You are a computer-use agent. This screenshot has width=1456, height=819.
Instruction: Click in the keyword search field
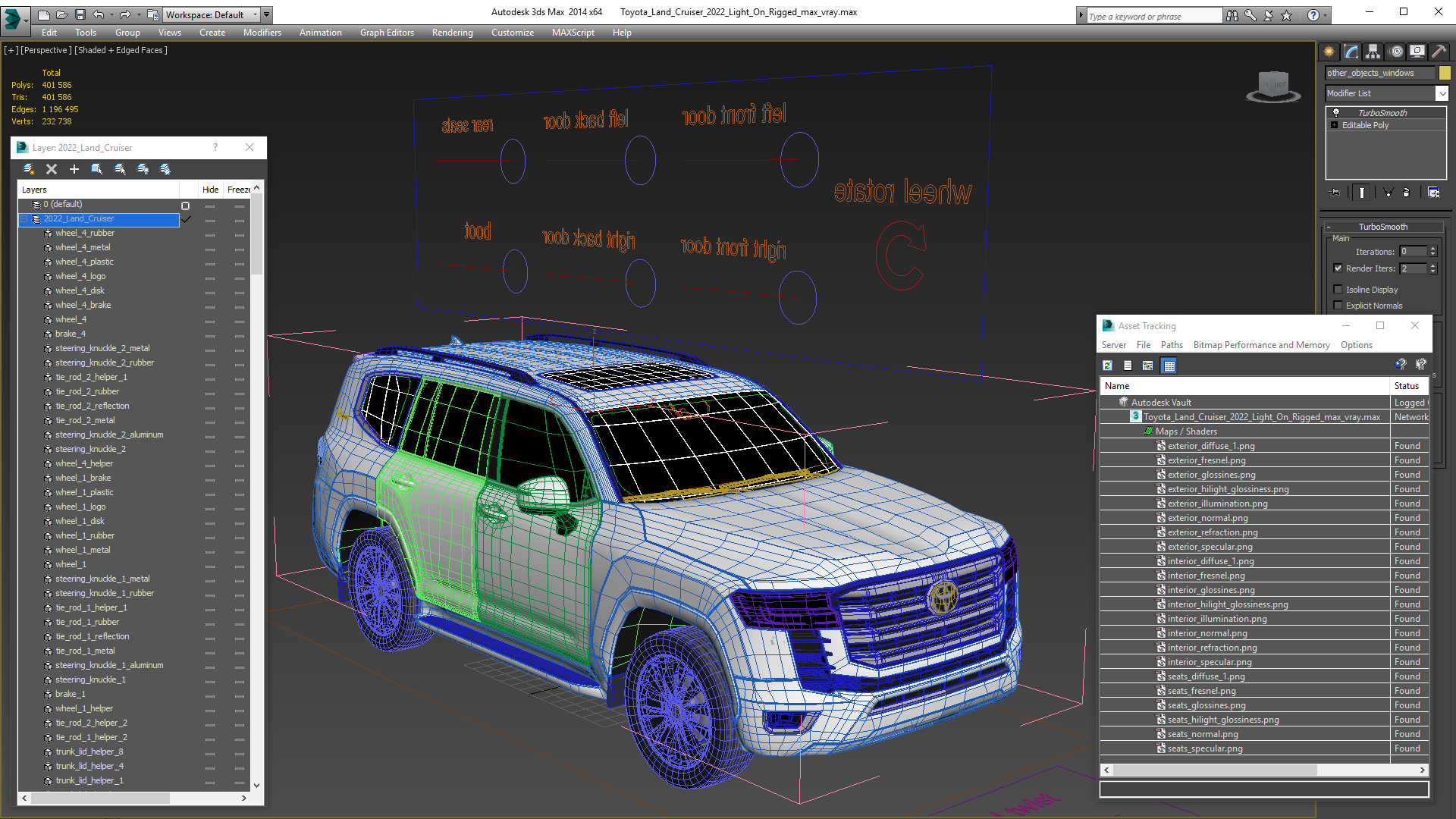point(1154,16)
